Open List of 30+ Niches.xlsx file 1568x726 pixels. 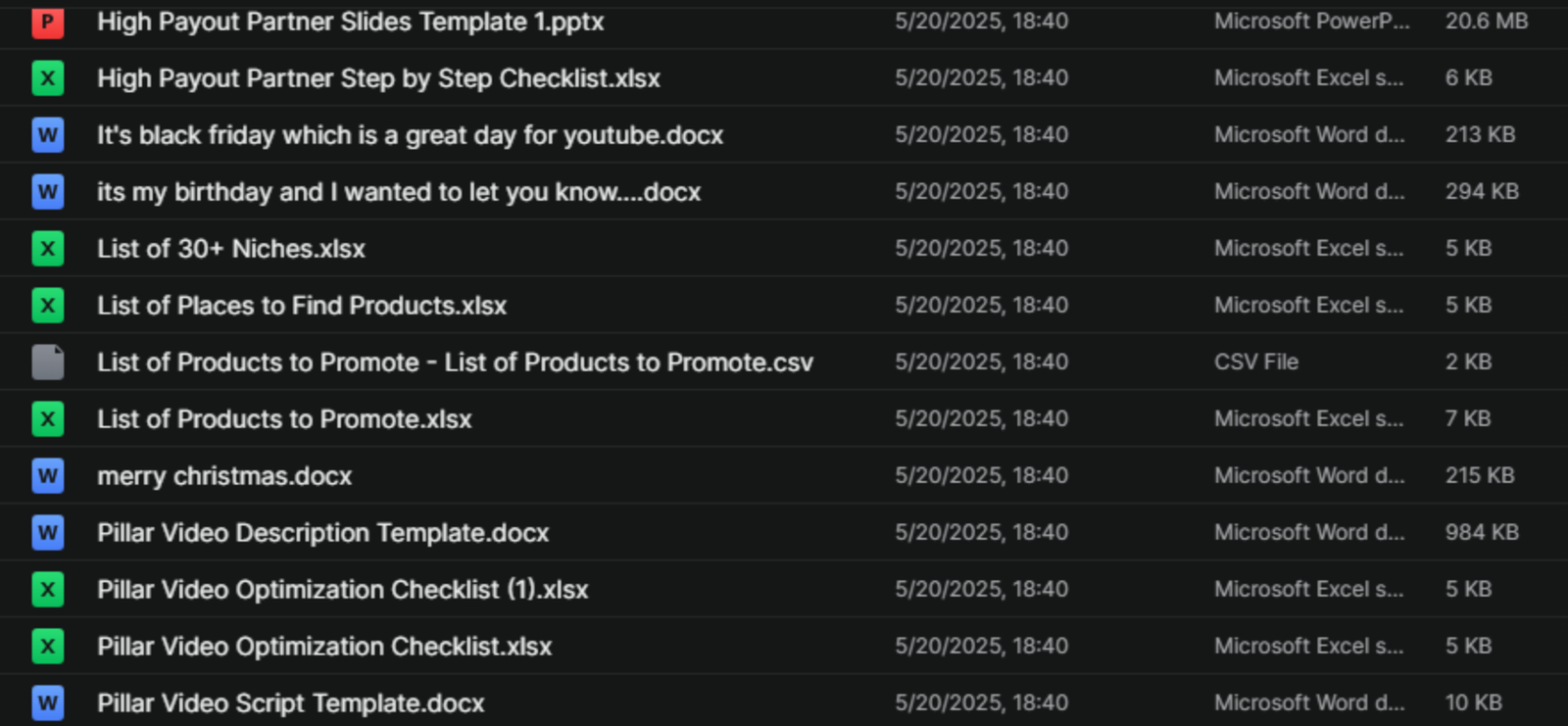click(231, 249)
